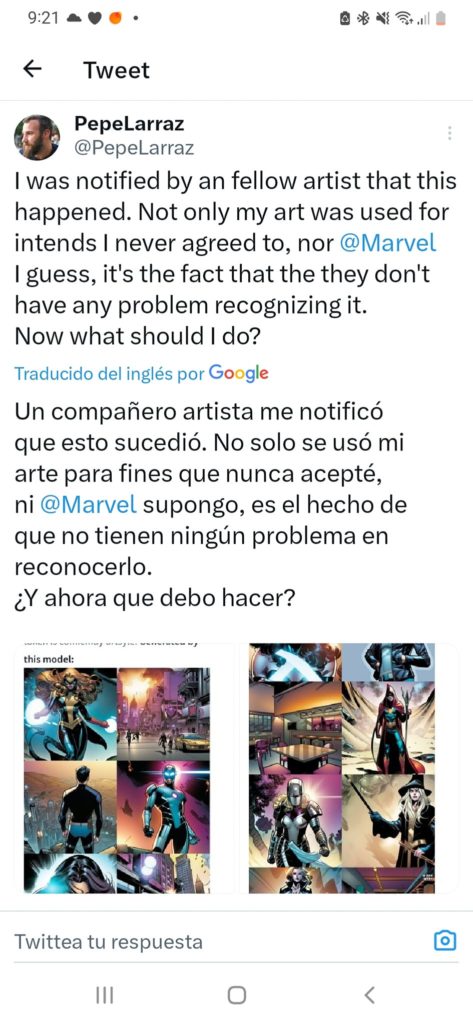The height and width of the screenshot is (1024, 473).
Task: Open the left attached comic image
Action: (x=124, y=769)
